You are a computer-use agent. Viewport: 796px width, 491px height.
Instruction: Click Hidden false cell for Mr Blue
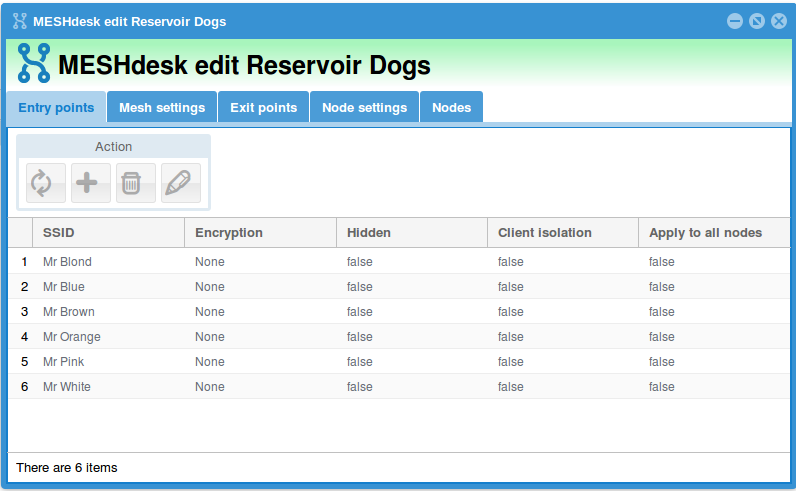point(412,286)
